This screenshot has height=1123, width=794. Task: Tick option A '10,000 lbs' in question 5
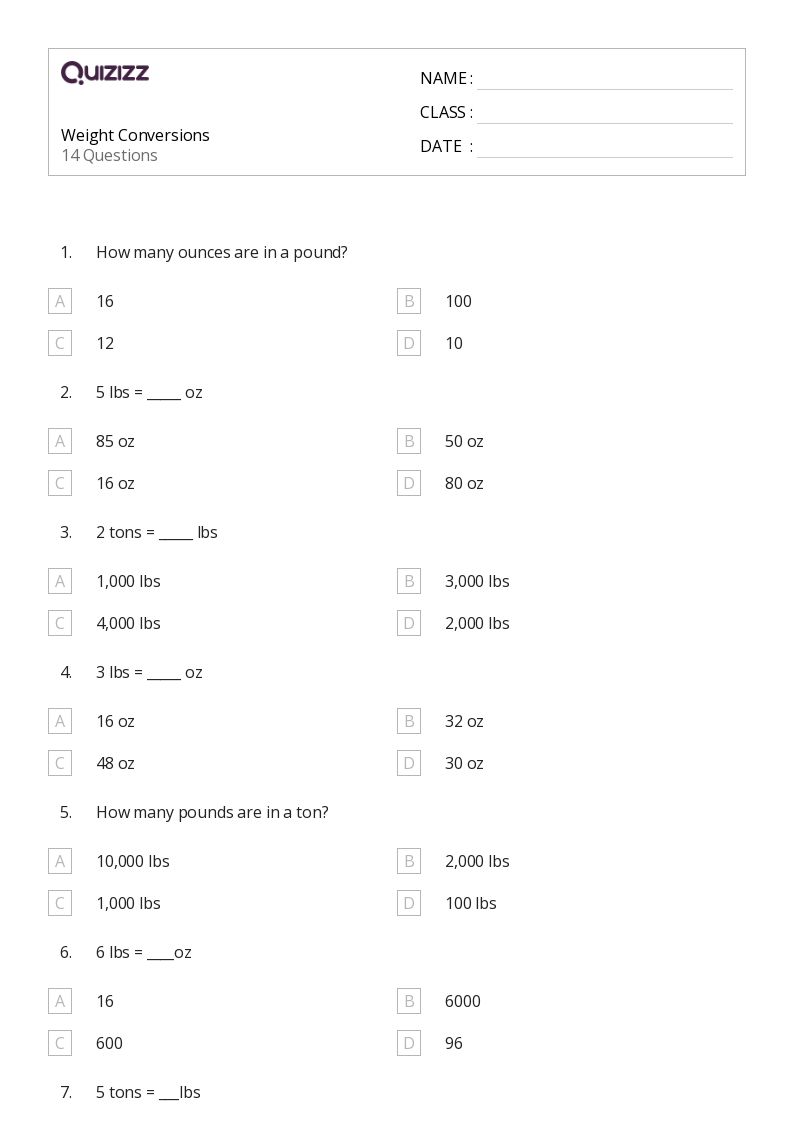[60, 861]
